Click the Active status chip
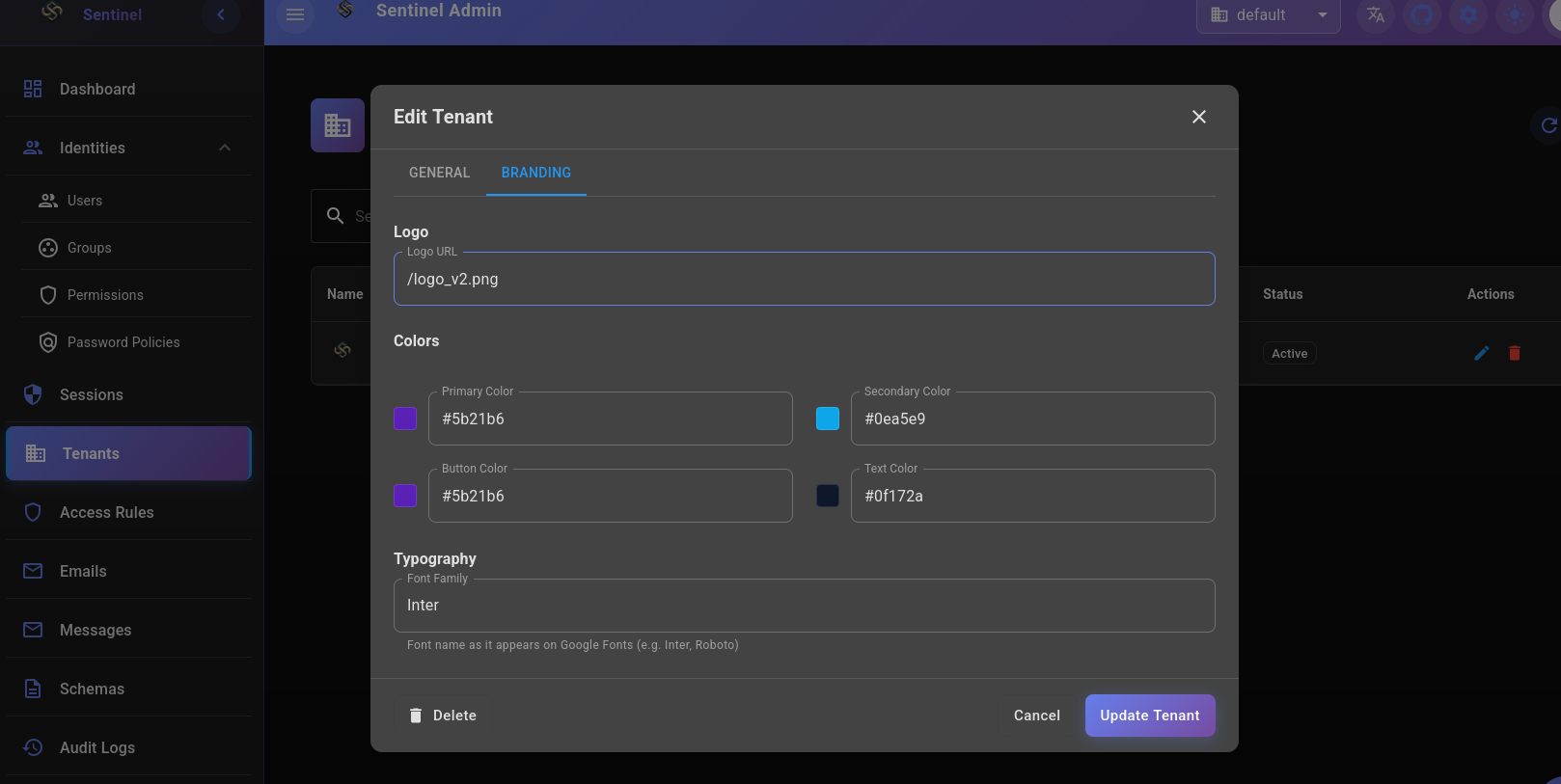Screen dimensions: 1561x784 click(1290, 354)
